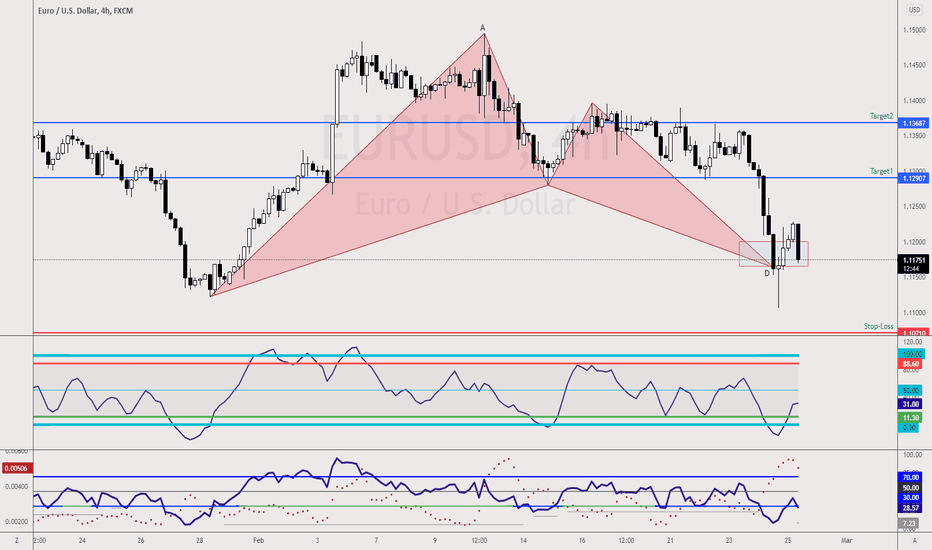Click the 14 date on time axis
The height and width of the screenshot is (550, 932).
click(x=523, y=540)
